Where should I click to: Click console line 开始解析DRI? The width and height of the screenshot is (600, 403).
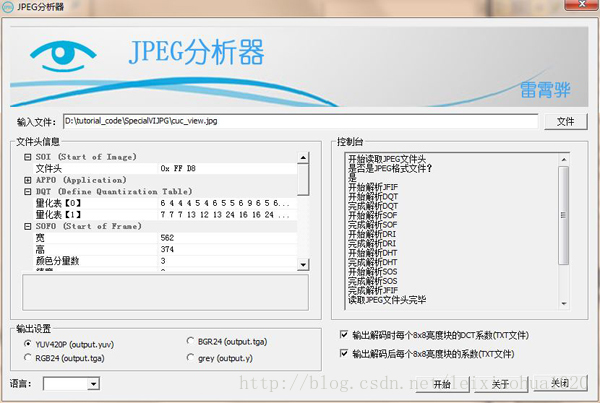[372, 234]
